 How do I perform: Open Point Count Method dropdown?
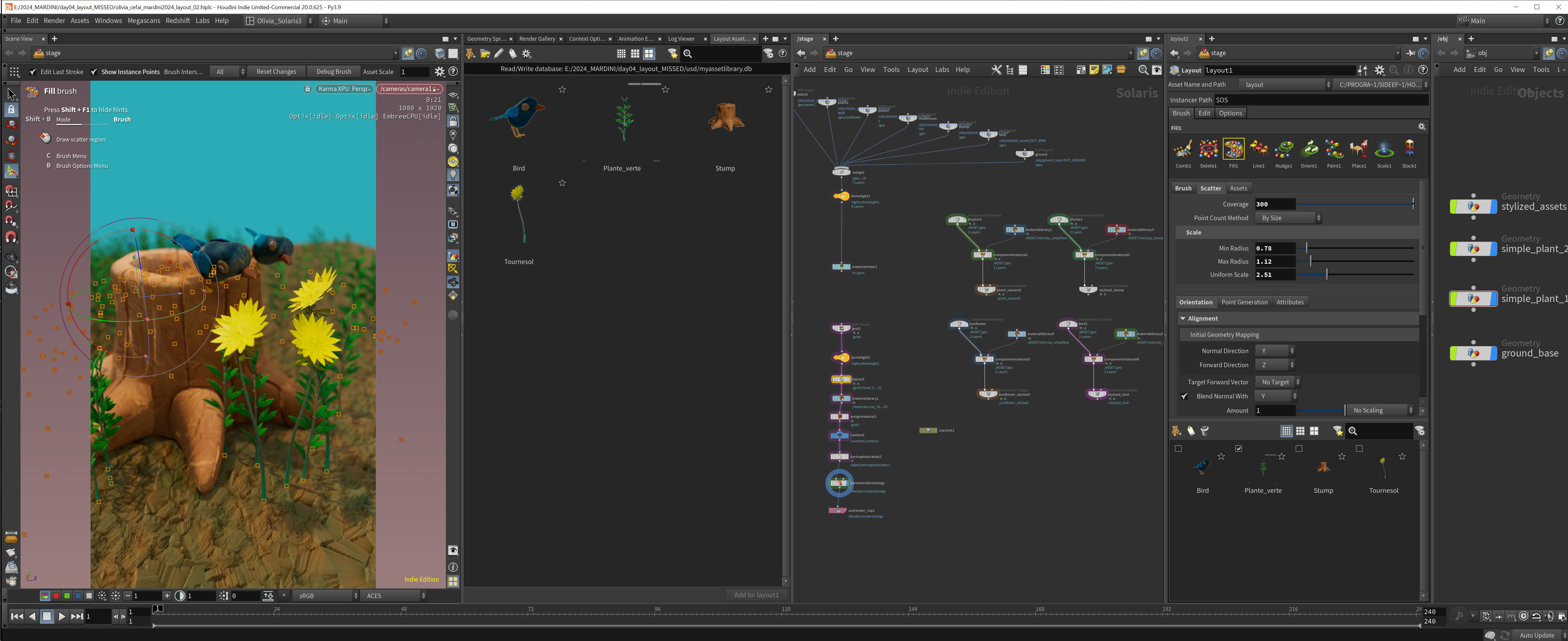pos(1288,218)
